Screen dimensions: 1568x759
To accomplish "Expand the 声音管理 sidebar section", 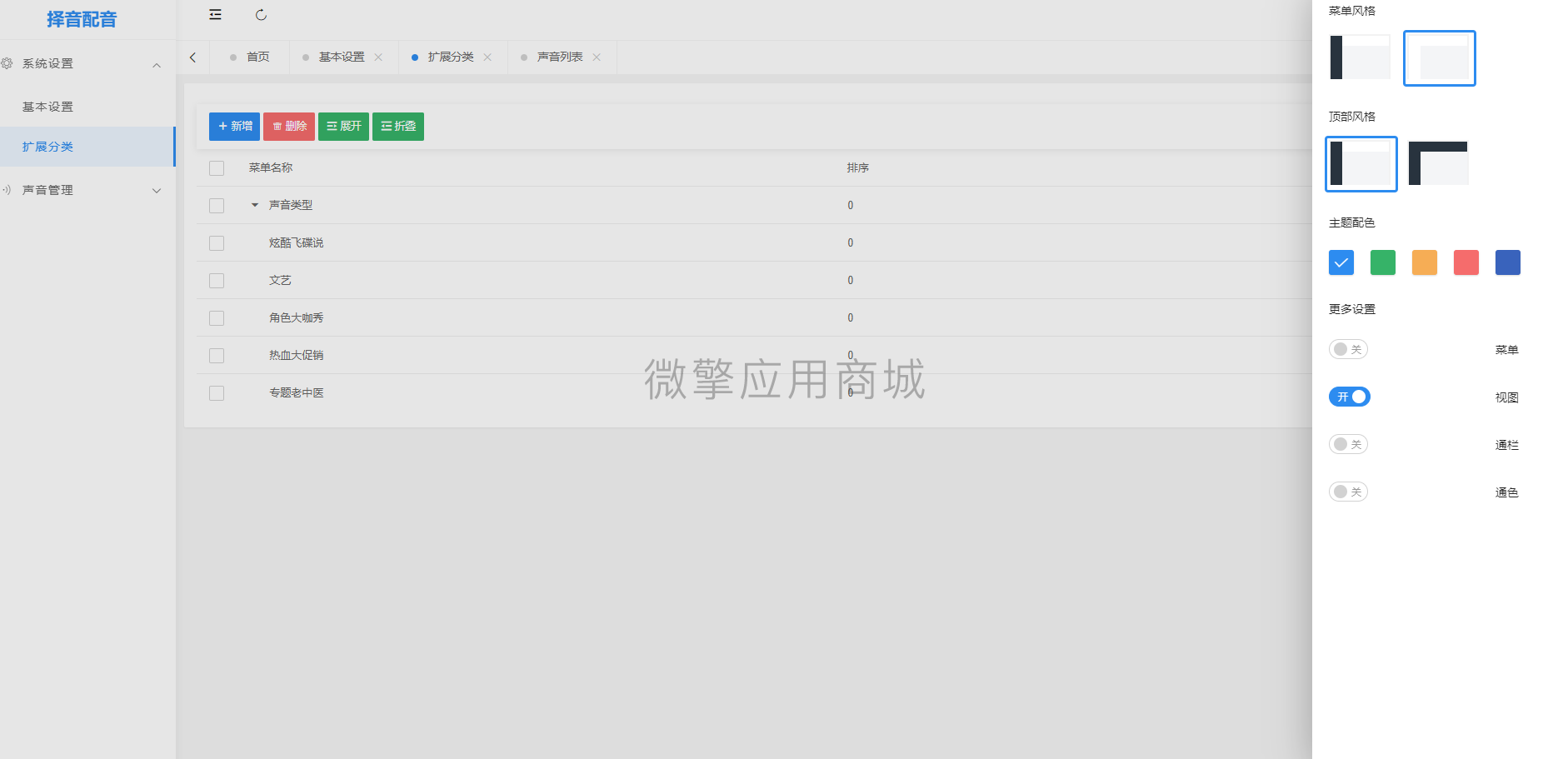I will pos(156,190).
